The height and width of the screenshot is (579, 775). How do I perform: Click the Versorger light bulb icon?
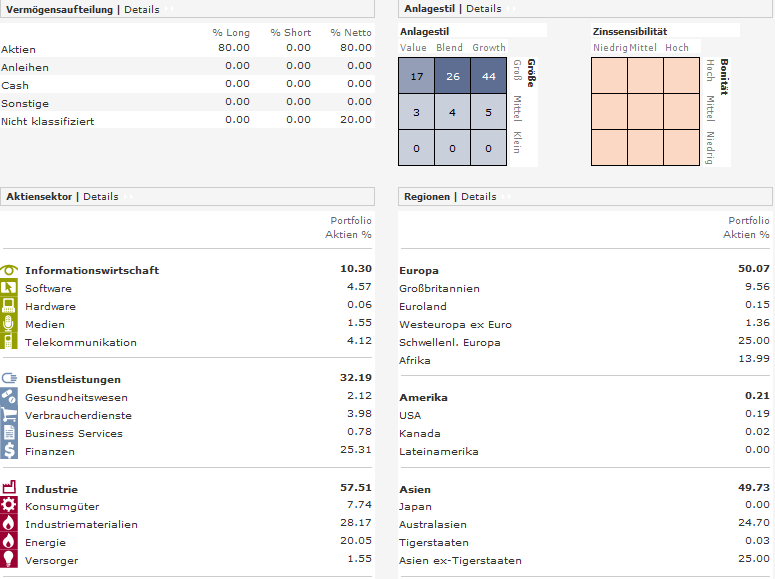pos(8,559)
